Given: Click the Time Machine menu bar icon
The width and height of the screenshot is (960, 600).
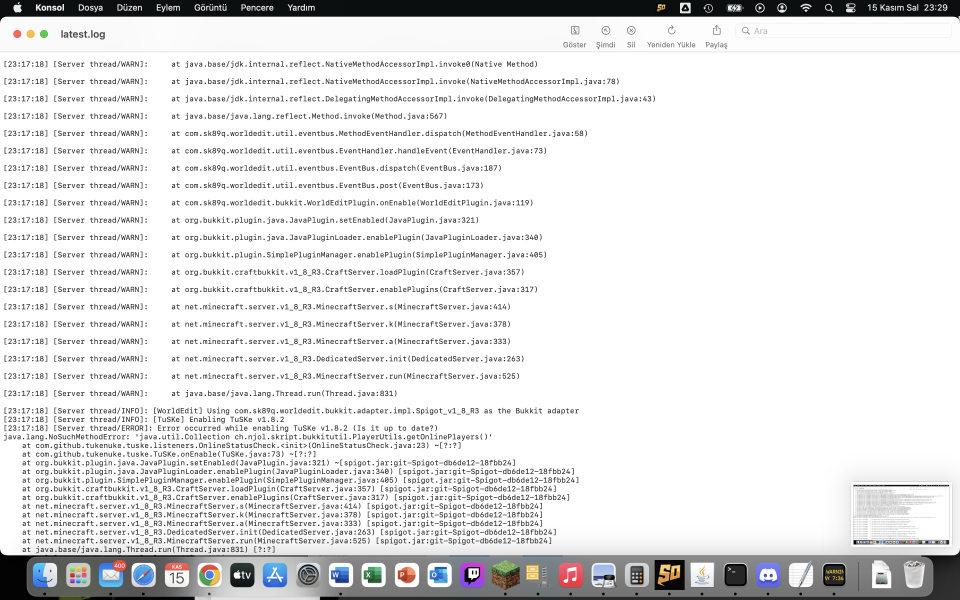Looking at the screenshot, I should 708,8.
